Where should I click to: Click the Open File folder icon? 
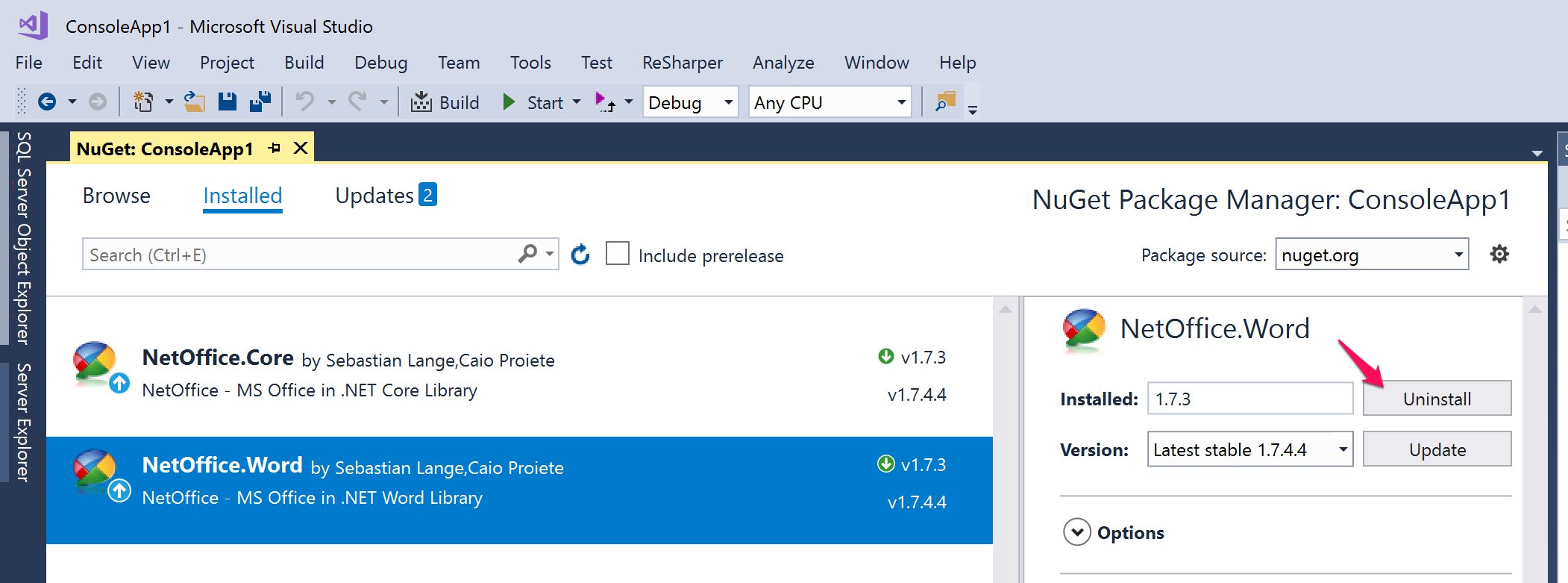(195, 102)
